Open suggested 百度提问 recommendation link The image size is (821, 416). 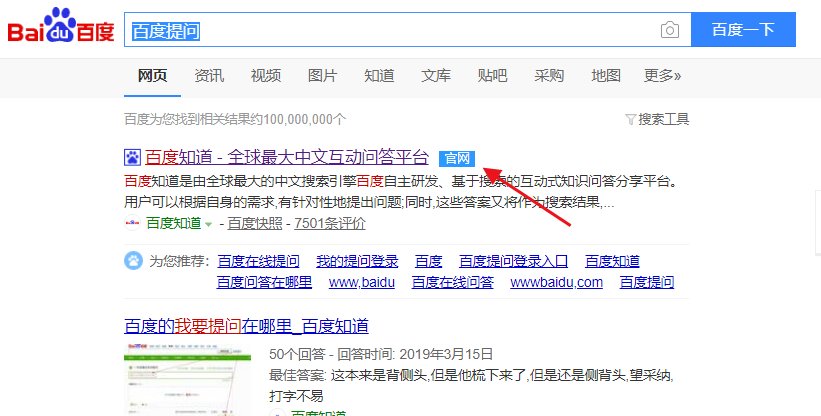click(x=647, y=283)
